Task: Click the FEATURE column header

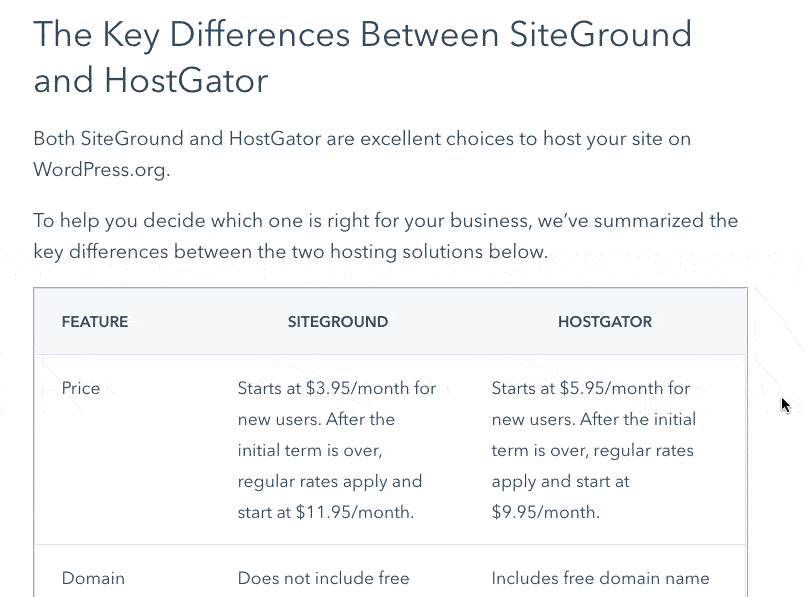Action: coord(95,322)
